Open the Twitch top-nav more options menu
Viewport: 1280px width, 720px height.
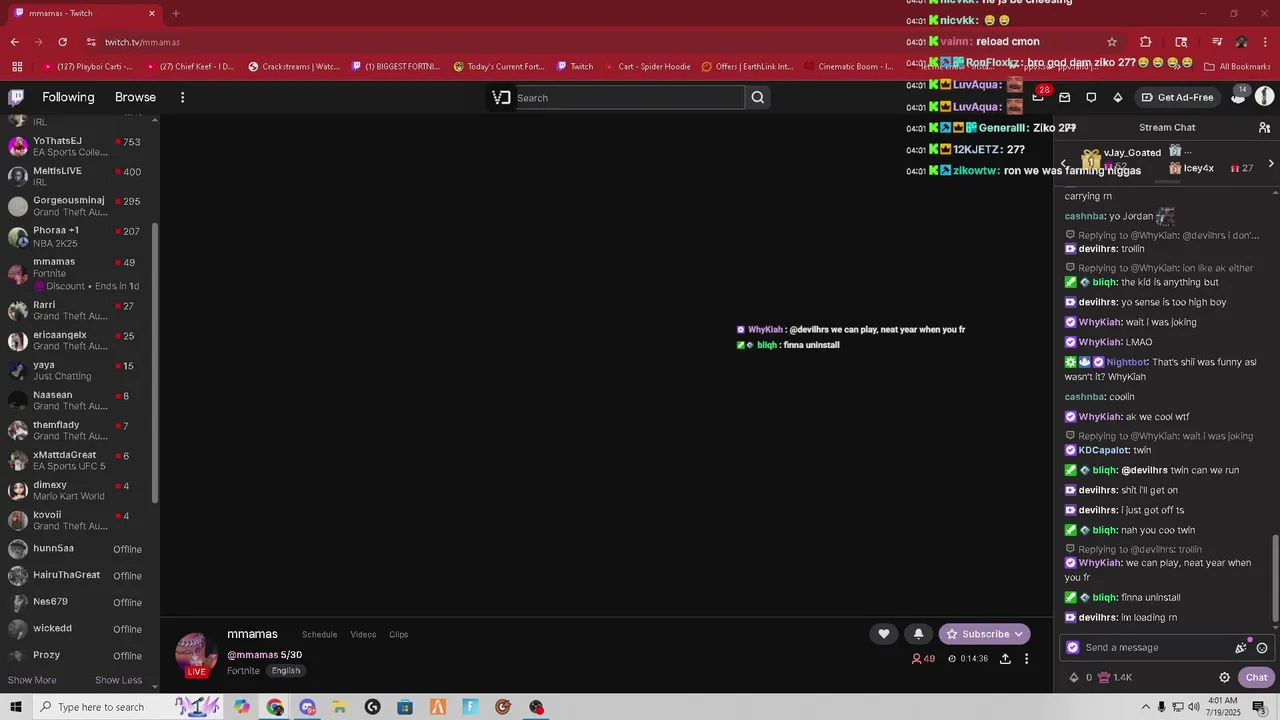point(182,97)
